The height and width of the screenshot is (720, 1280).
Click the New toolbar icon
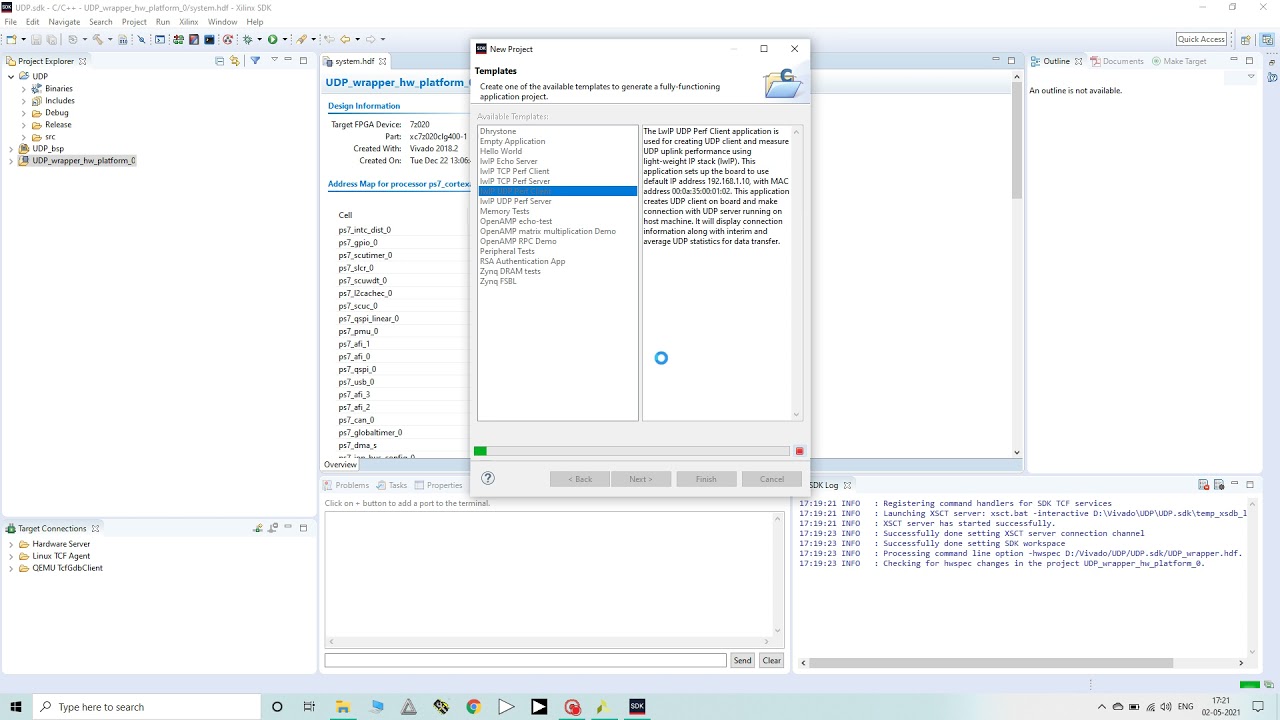(x=12, y=39)
